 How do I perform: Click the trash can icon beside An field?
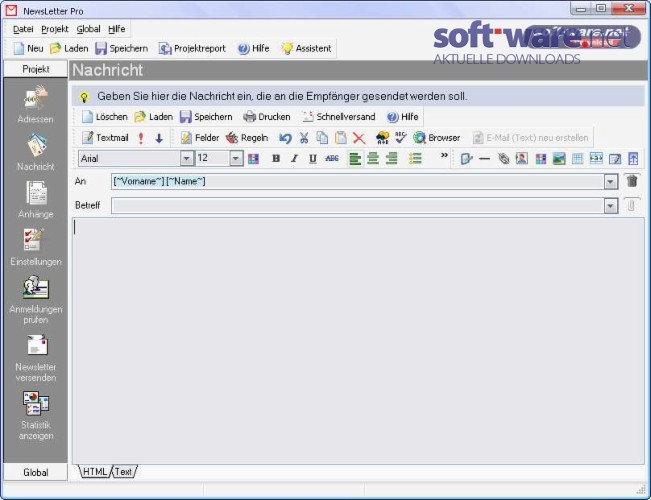coord(631,181)
